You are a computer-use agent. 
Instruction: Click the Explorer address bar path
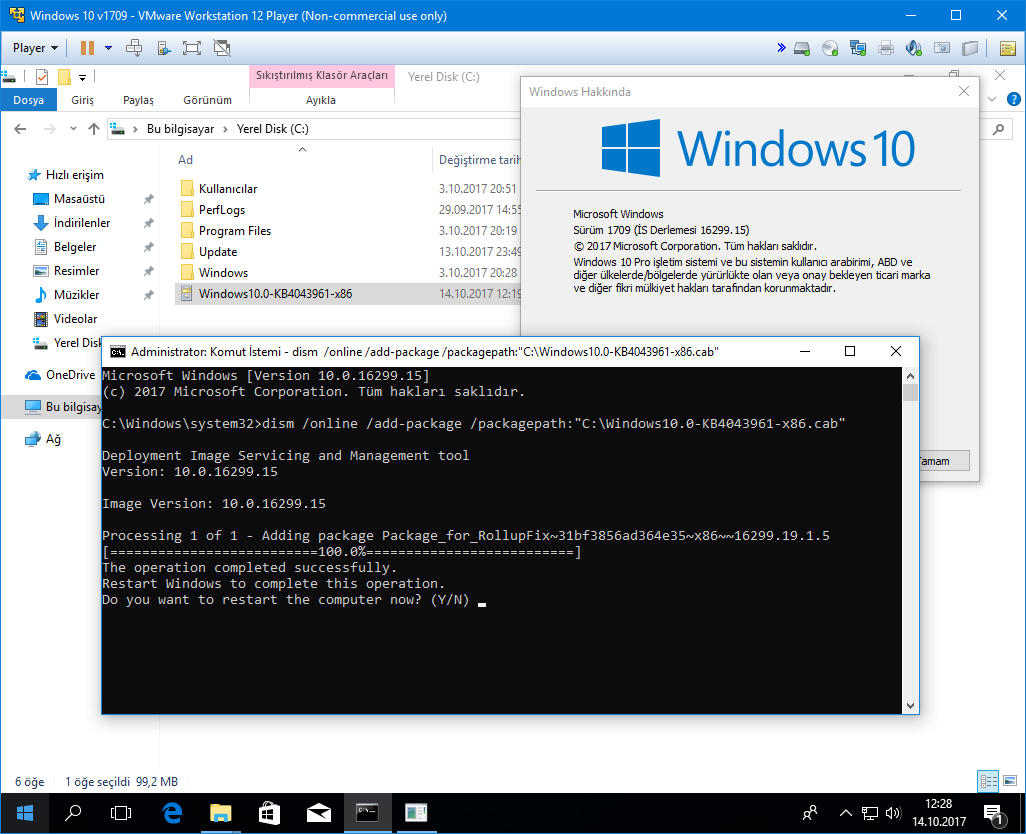pos(314,129)
